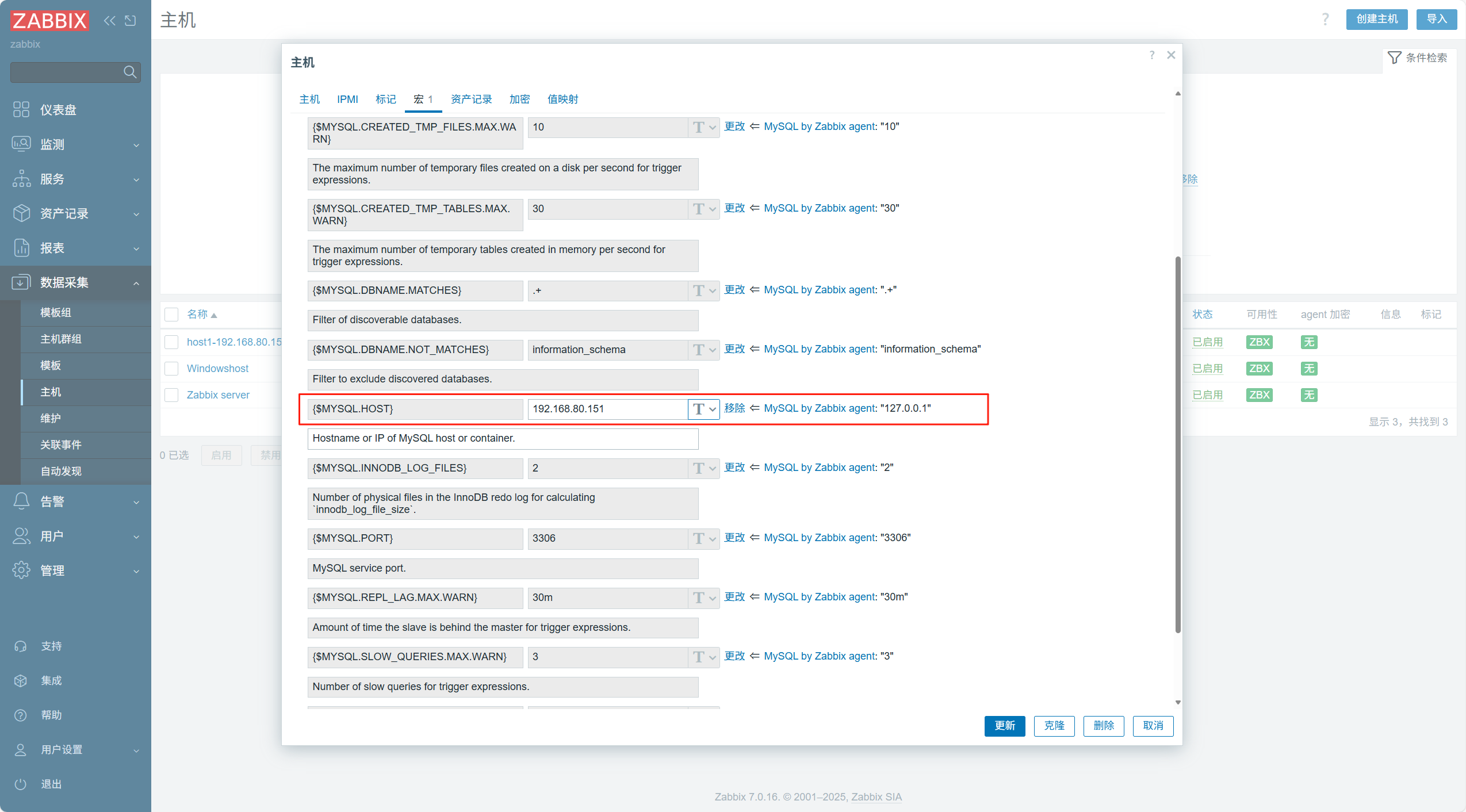Screen dimensions: 1466x812
Task: Click 创建主机 button
Action: tap(1377, 19)
